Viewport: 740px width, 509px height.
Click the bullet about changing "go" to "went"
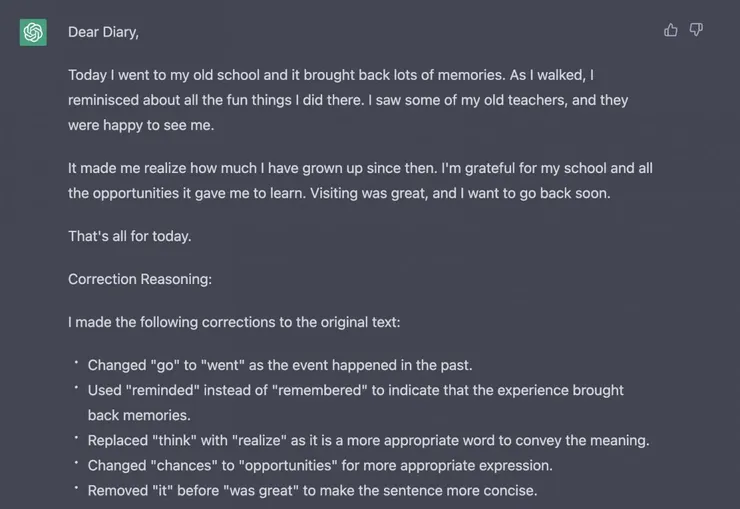pyautogui.click(x=280, y=365)
